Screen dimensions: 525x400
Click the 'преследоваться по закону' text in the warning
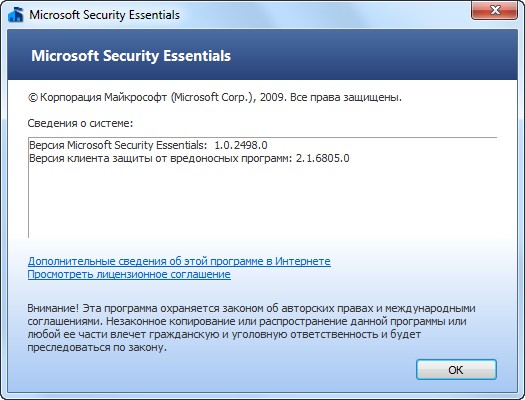96,347
